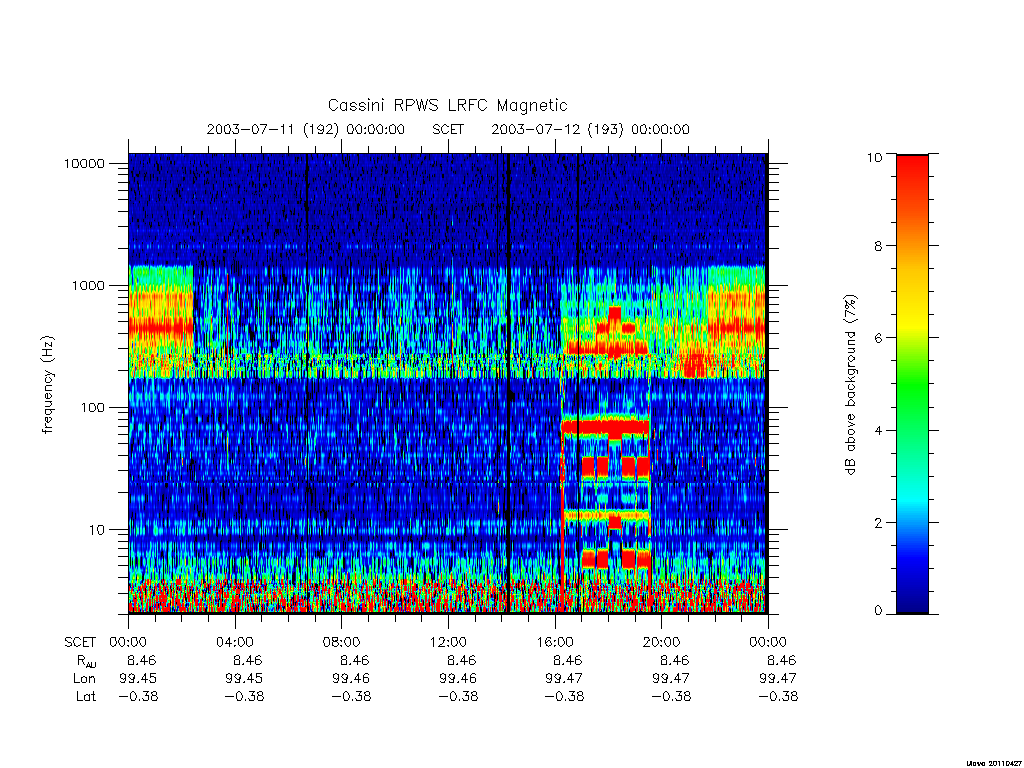Click the R AU row label
The image size is (1024, 768).
pos(86,661)
